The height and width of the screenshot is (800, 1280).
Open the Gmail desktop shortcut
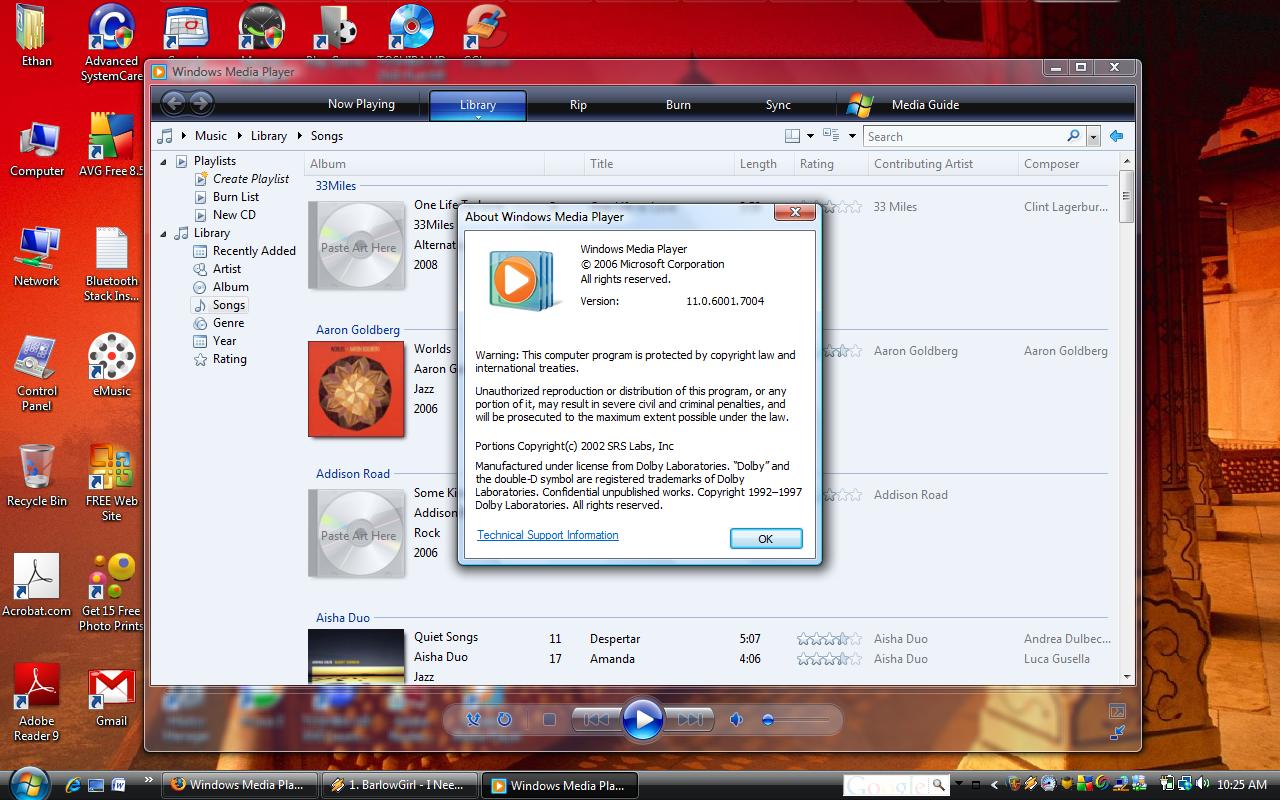111,698
